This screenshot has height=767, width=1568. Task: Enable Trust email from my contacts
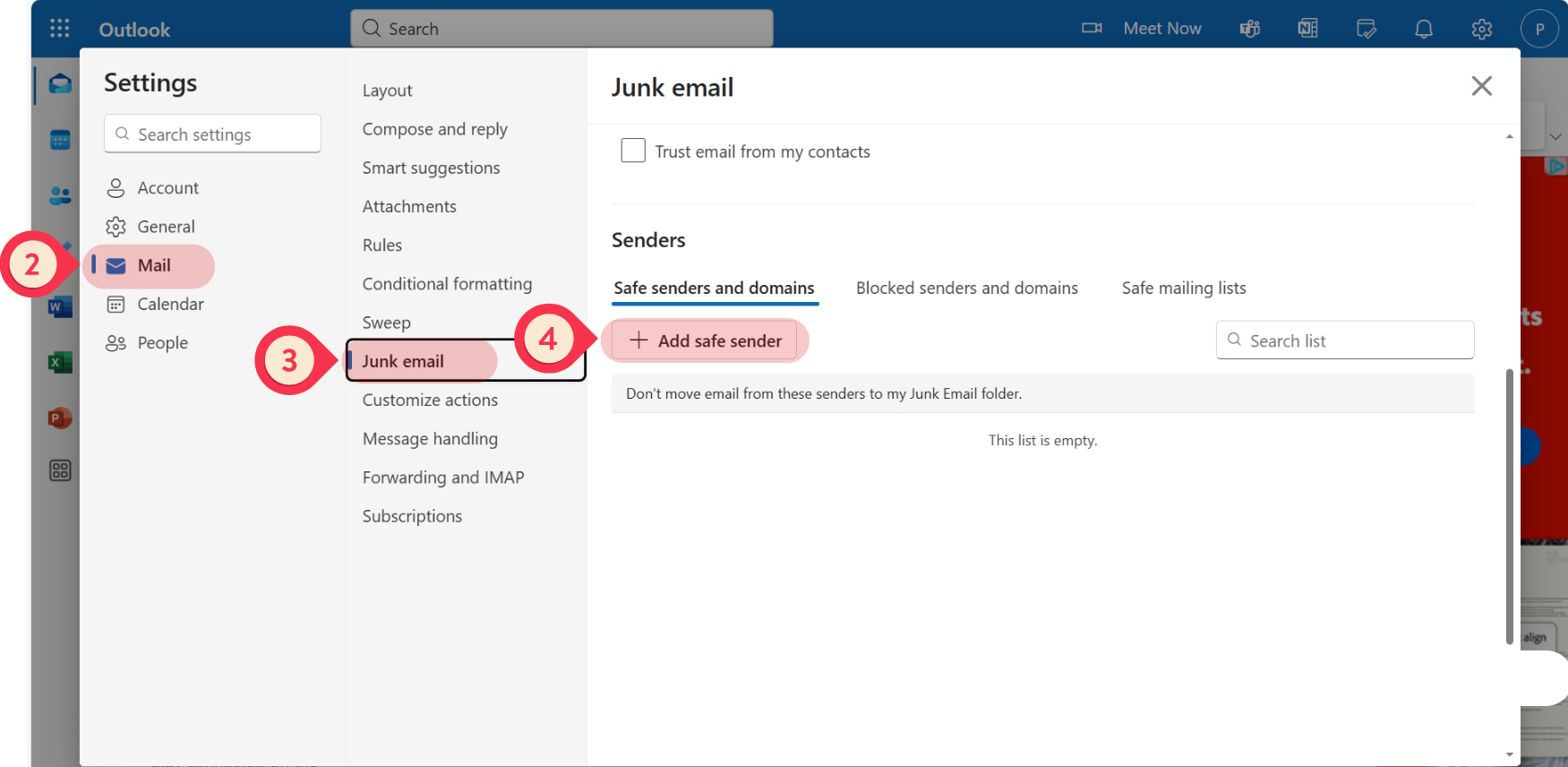point(633,151)
